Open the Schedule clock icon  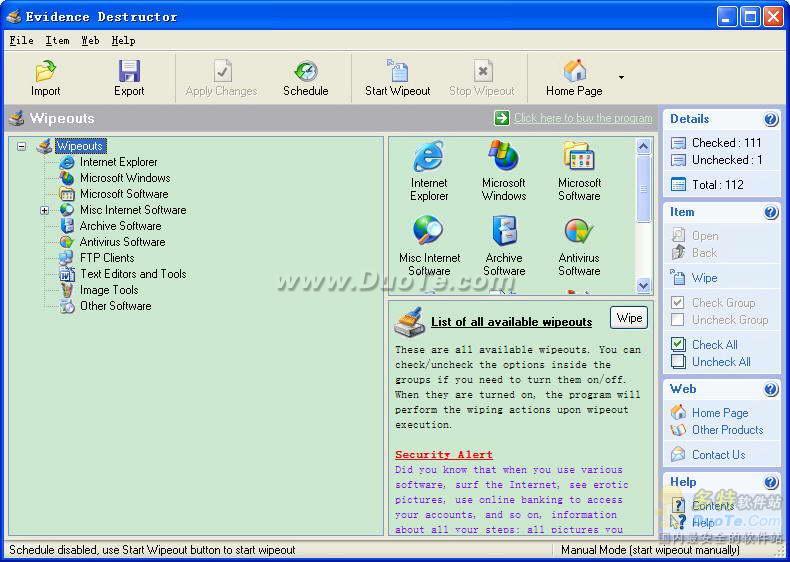click(x=306, y=71)
